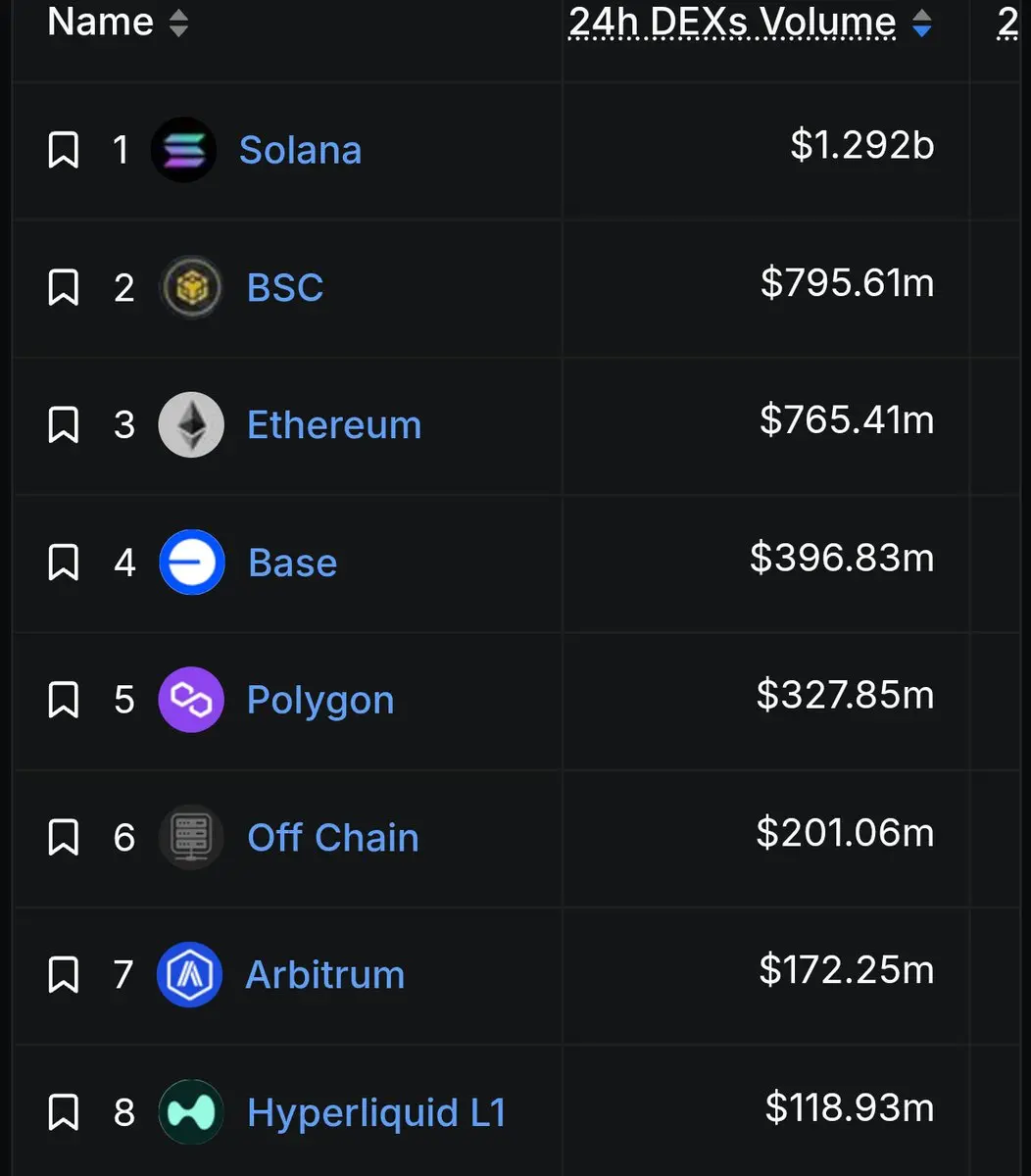
Task: Toggle bookmark for Ethereum
Action: (64, 425)
